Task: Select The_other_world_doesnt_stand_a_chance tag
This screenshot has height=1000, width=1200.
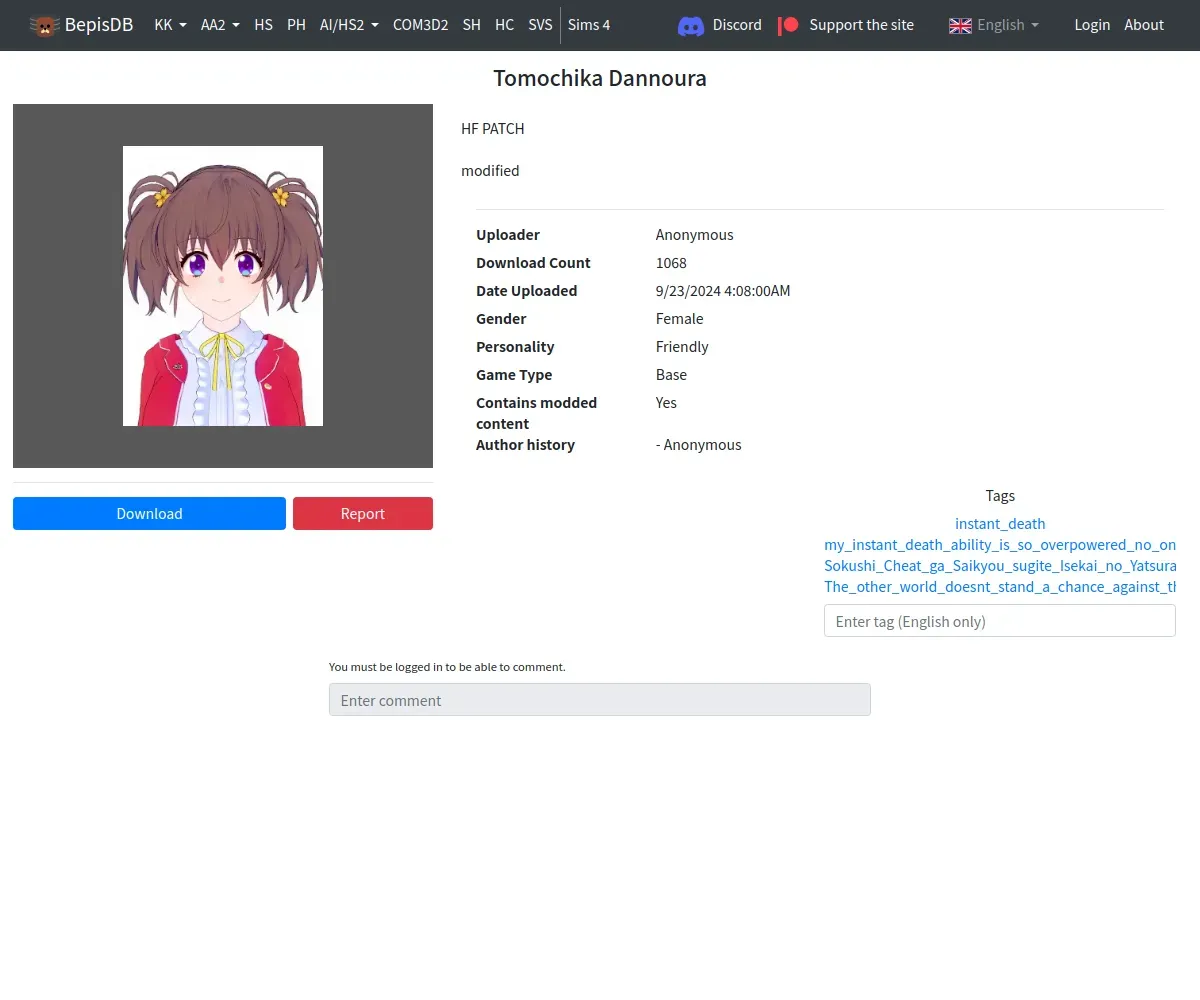Action: coord(1000,586)
